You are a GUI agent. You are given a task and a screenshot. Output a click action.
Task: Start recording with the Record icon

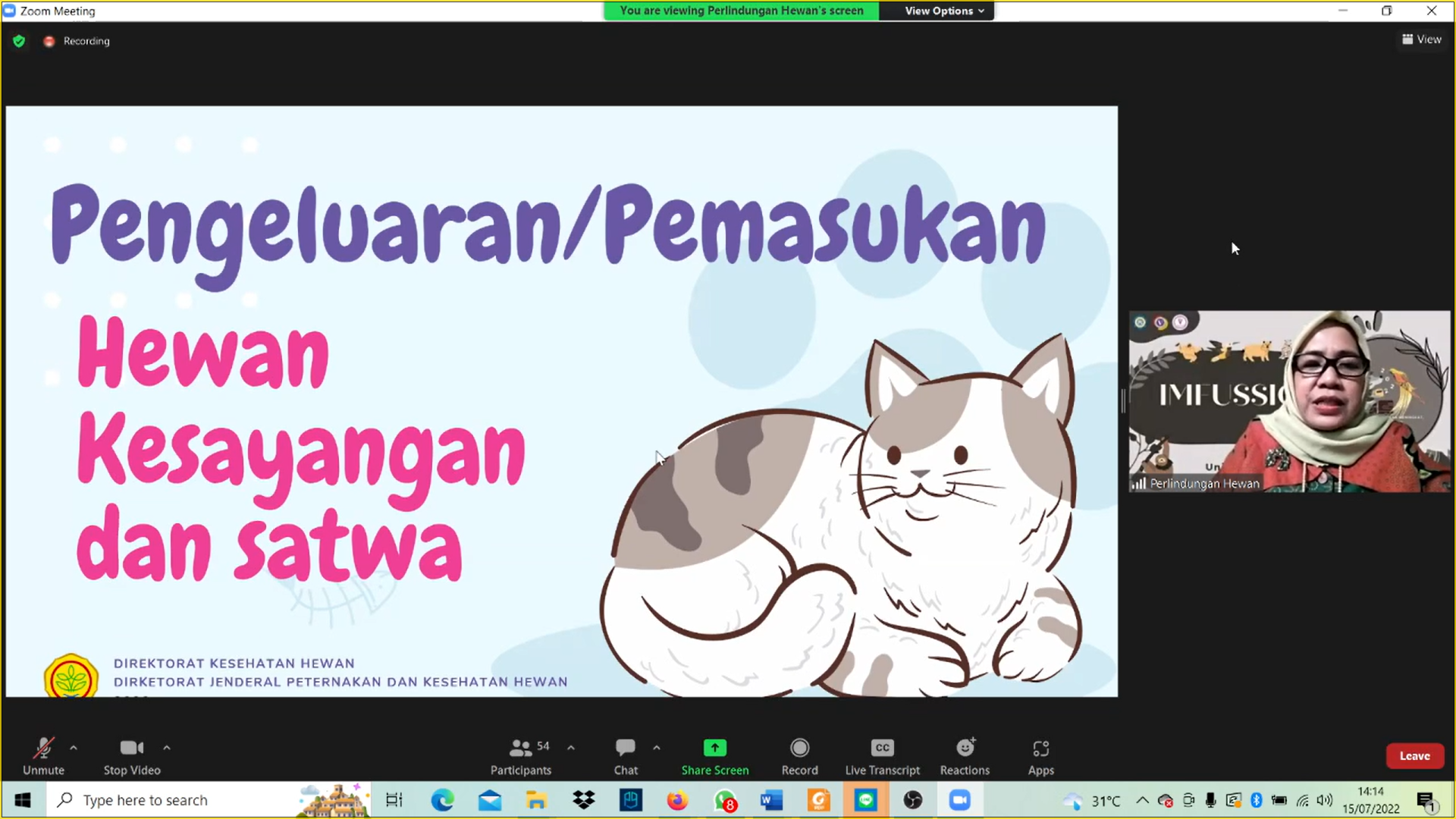(799, 748)
